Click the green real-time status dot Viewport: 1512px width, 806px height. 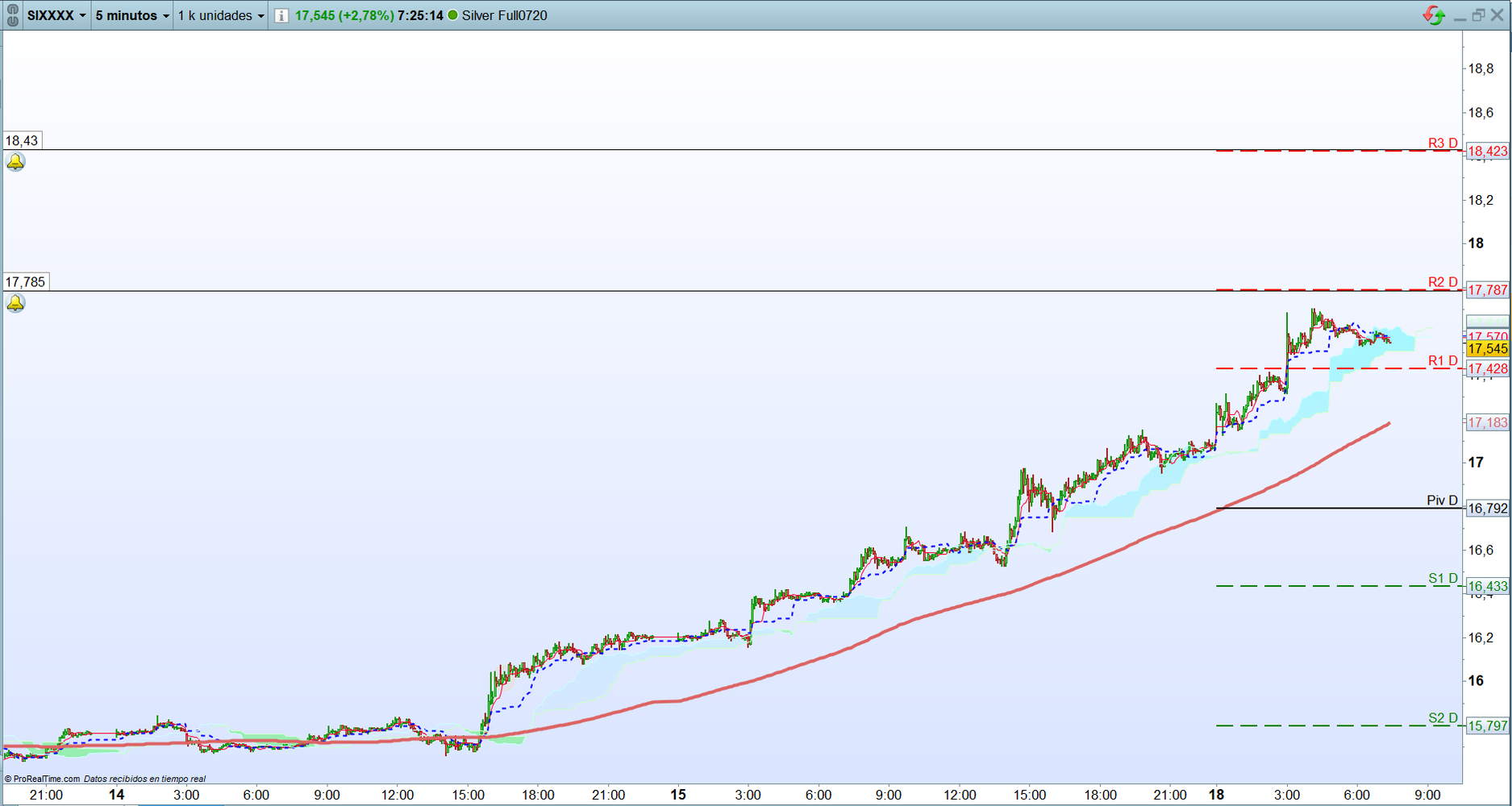click(452, 15)
